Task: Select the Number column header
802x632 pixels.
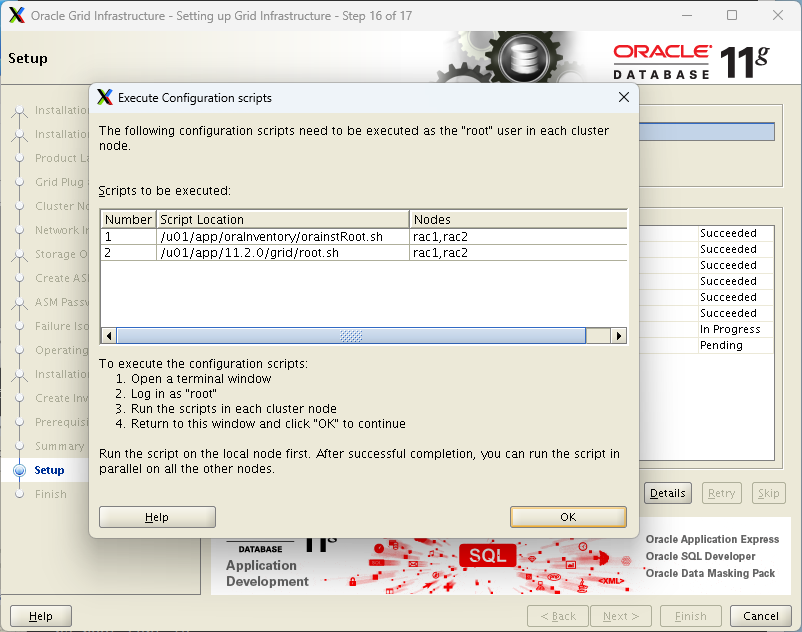Action: [128, 219]
